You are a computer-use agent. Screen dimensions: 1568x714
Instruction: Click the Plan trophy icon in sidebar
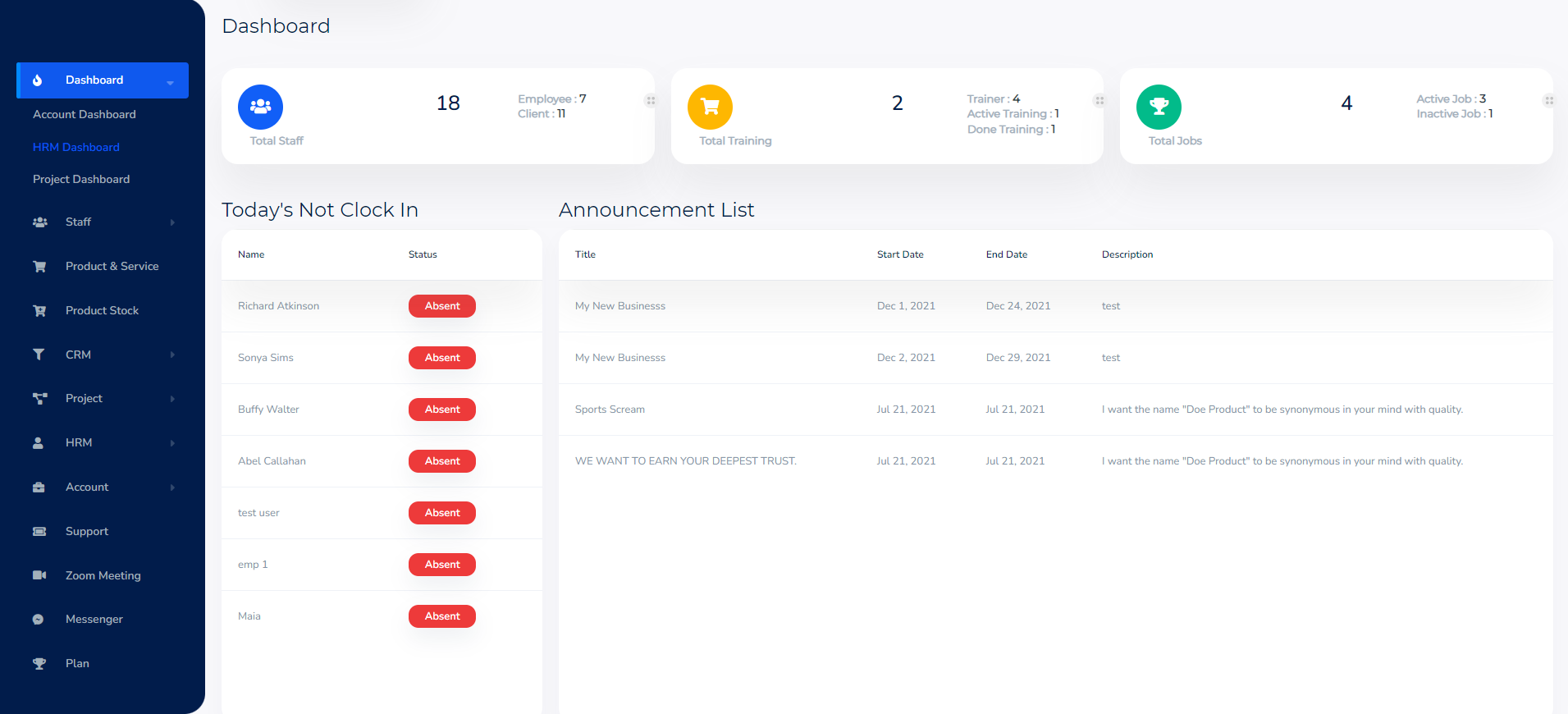[x=39, y=663]
